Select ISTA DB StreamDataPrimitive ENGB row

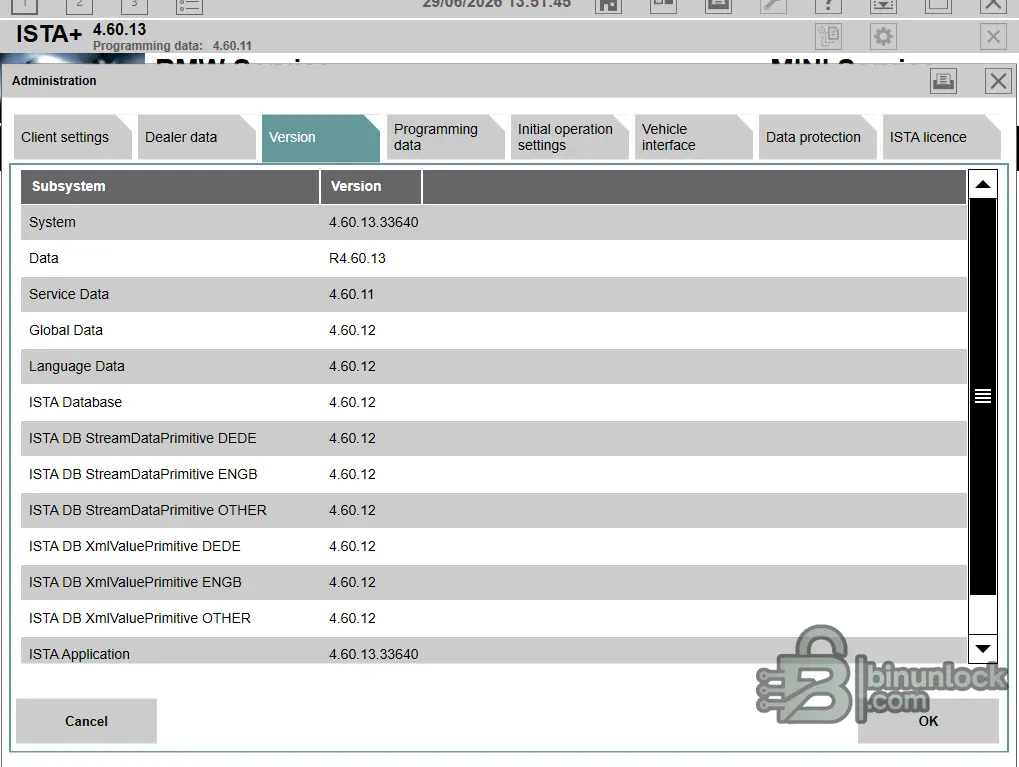(x=494, y=474)
